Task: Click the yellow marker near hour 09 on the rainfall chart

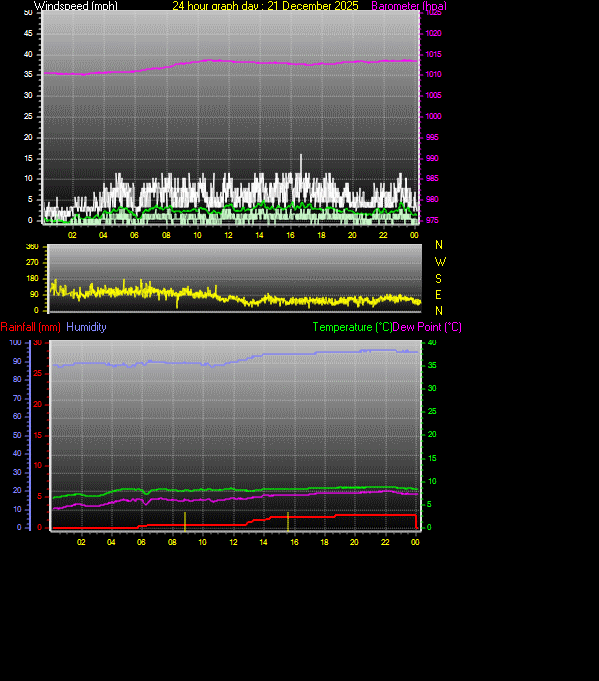Action: [185, 522]
